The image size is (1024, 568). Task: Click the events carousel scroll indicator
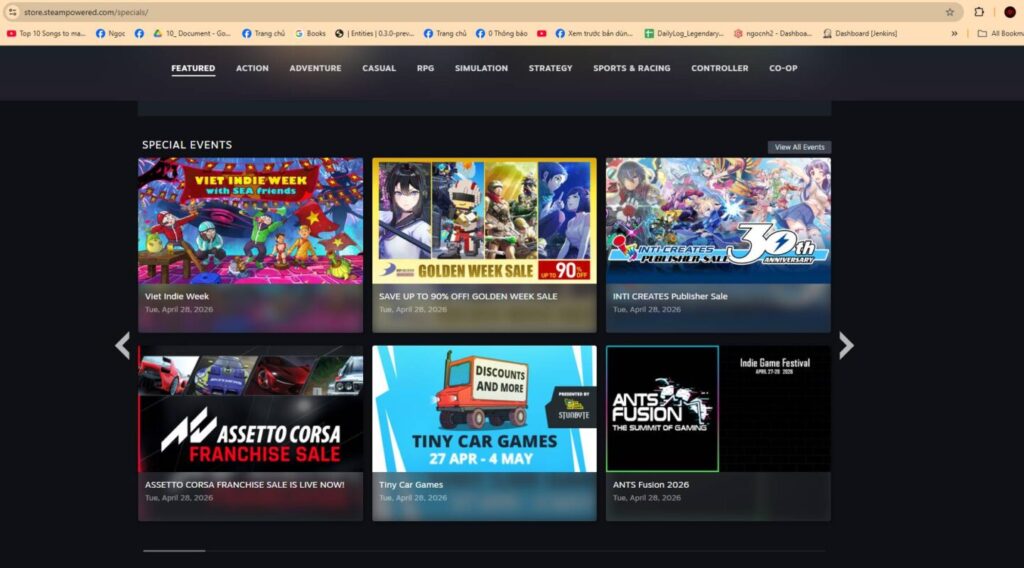174,550
